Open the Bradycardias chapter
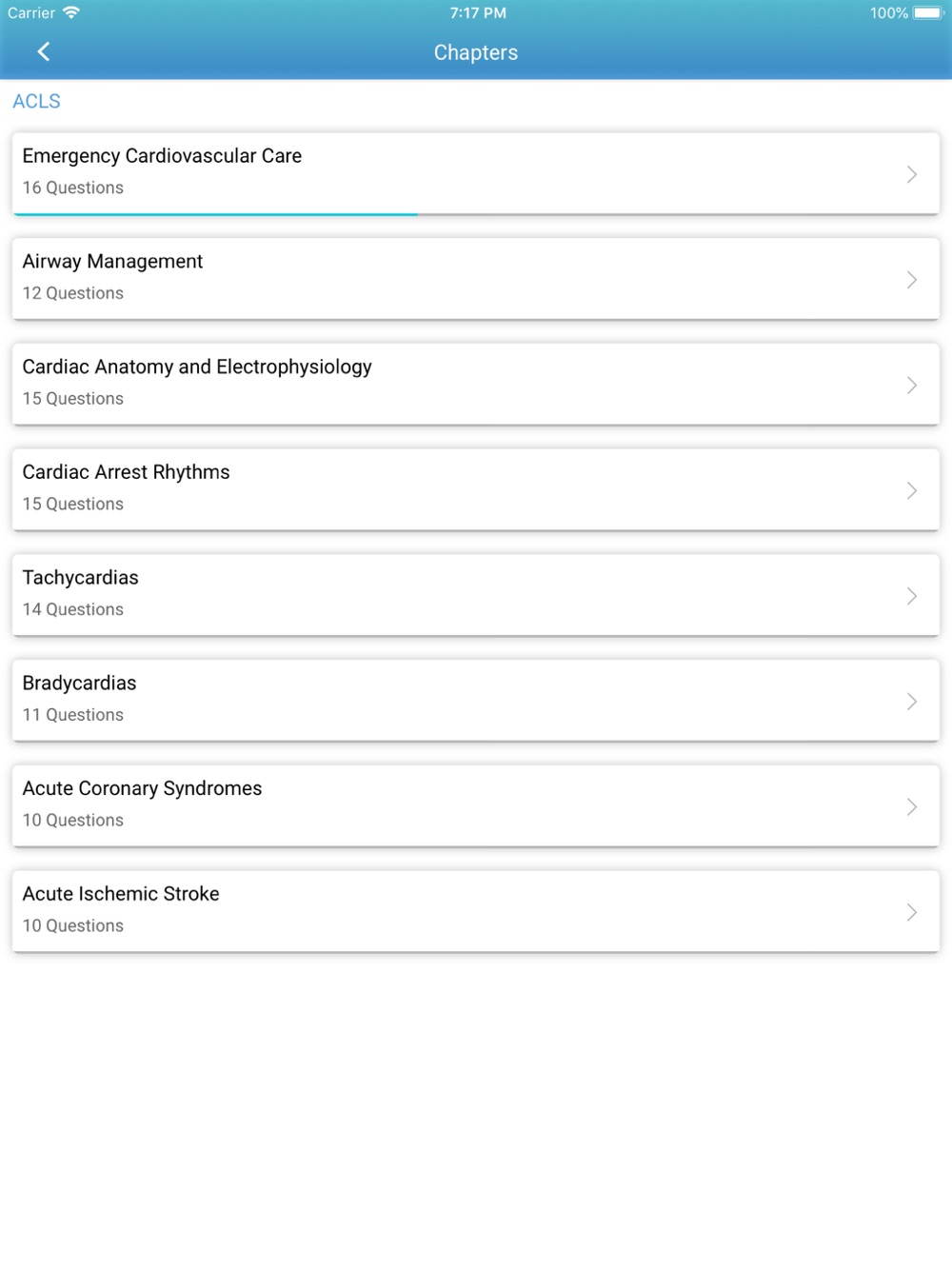Image resolution: width=952 pixels, height=1270 pixels. tap(476, 702)
